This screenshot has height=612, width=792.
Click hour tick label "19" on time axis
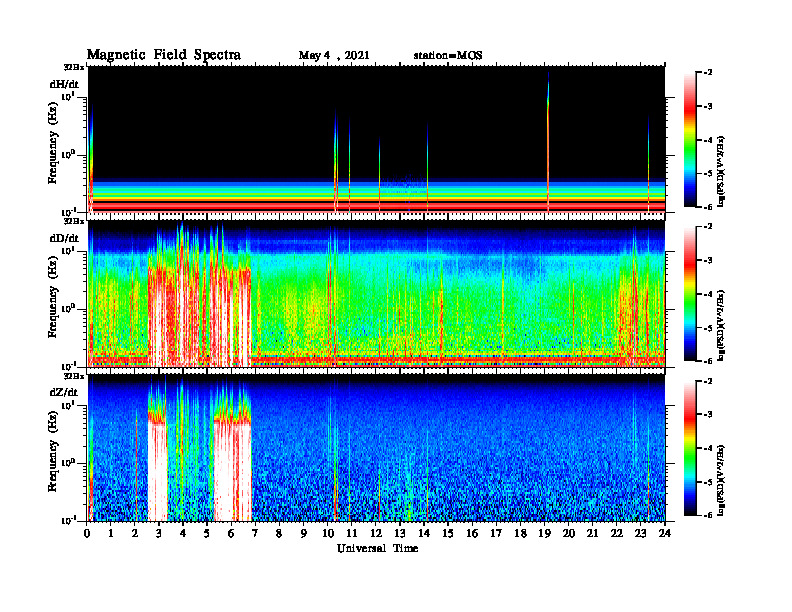click(x=544, y=533)
